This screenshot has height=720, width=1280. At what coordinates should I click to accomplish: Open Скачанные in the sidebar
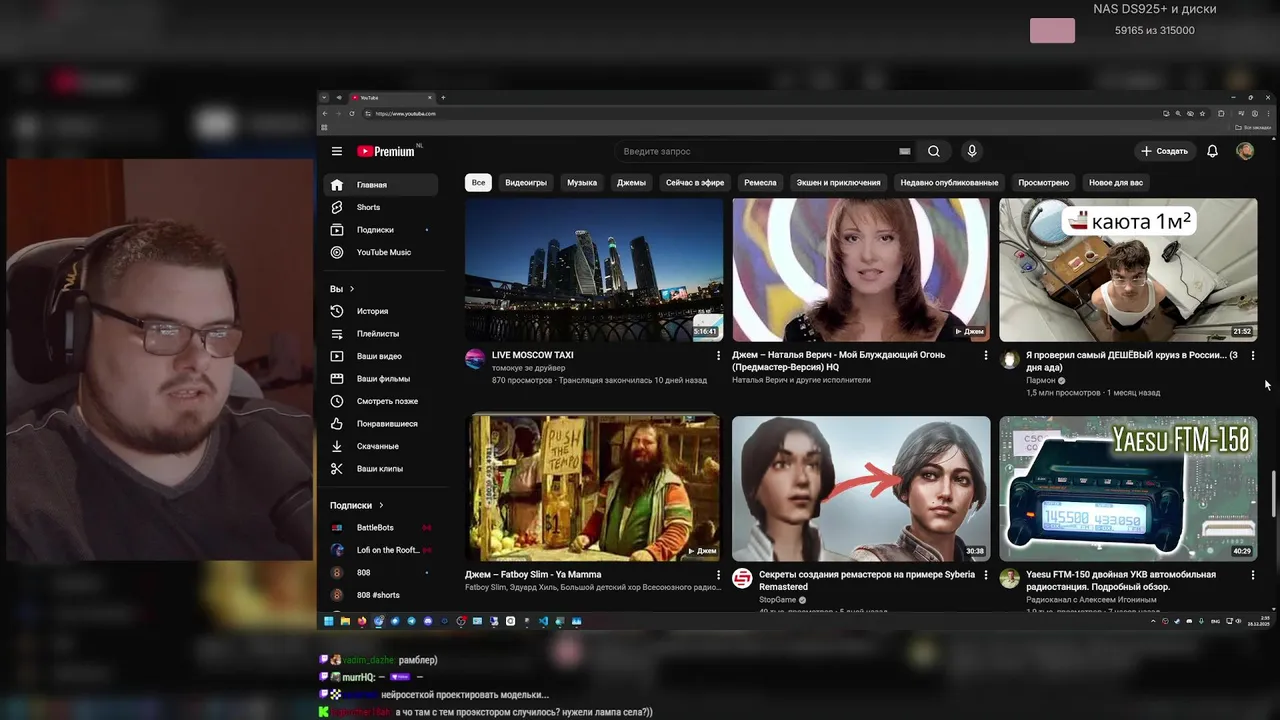pos(381,446)
